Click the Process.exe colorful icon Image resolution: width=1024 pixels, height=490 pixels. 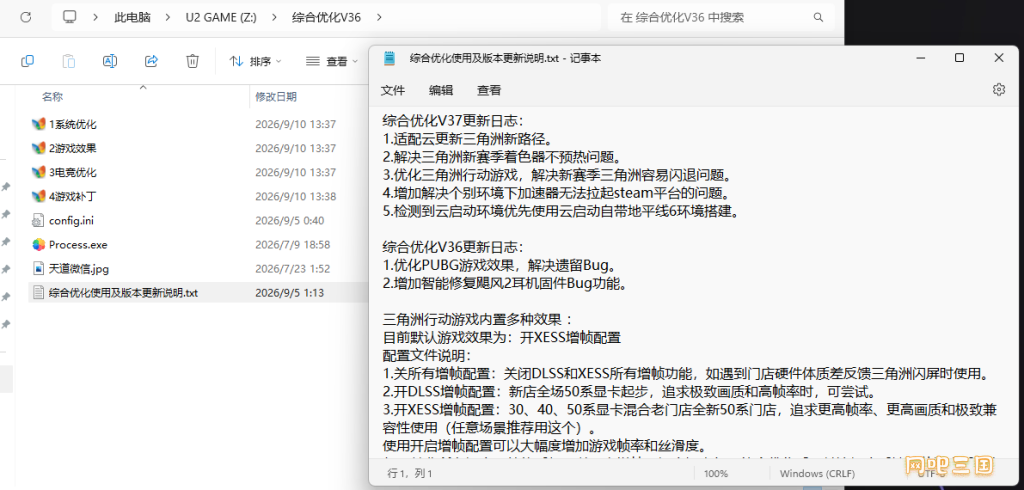[x=39, y=245]
